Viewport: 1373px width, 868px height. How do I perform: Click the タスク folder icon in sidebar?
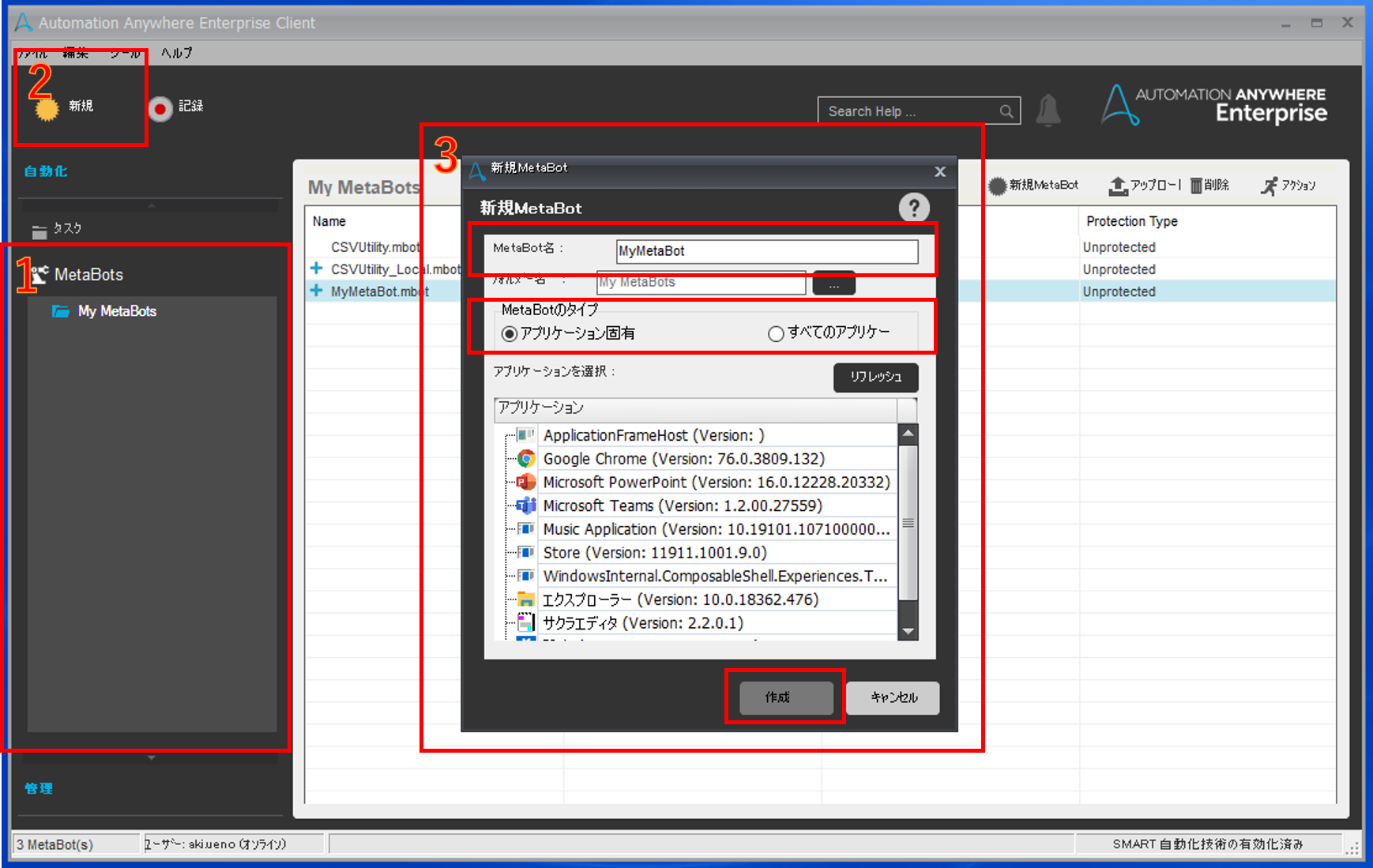(39, 231)
